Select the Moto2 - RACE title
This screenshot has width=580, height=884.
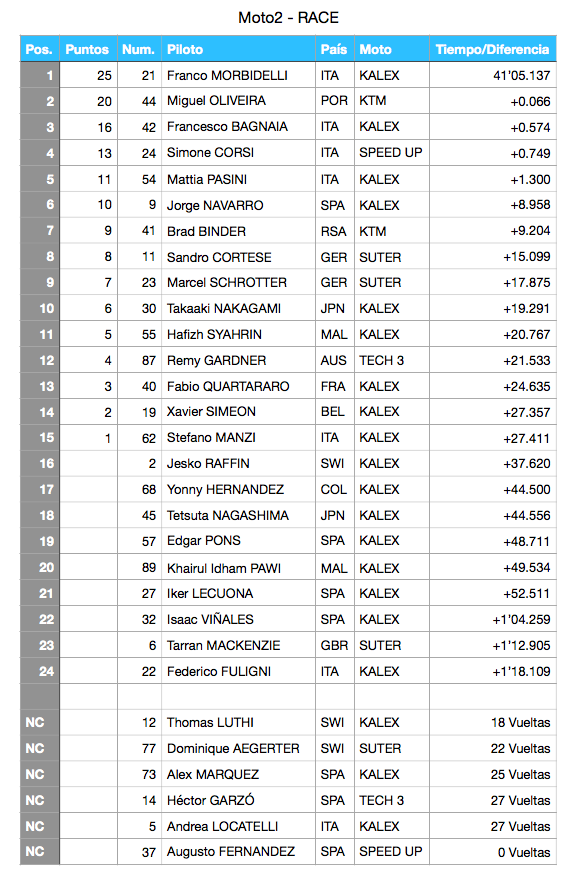[289, 17]
